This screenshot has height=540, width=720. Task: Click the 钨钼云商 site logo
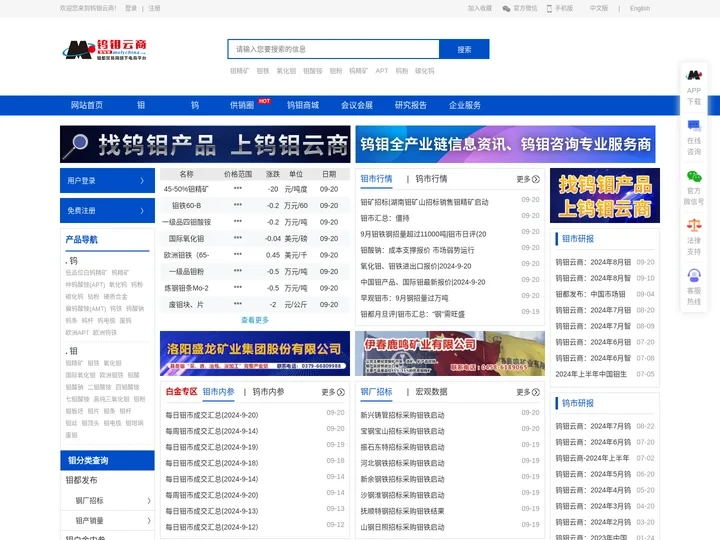(105, 50)
